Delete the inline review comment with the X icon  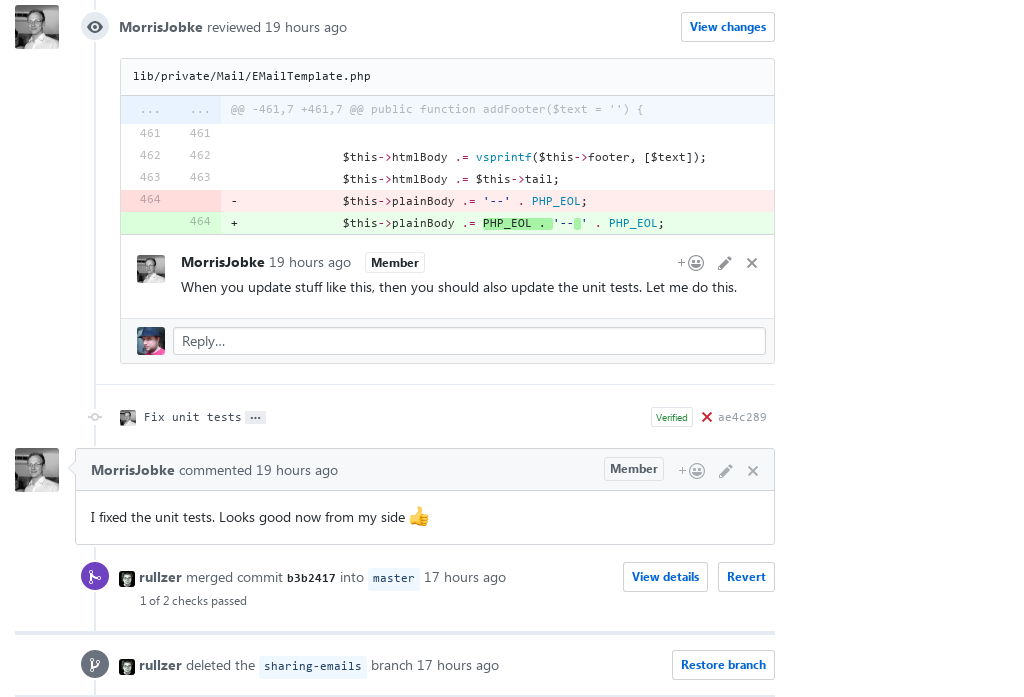[x=752, y=263]
